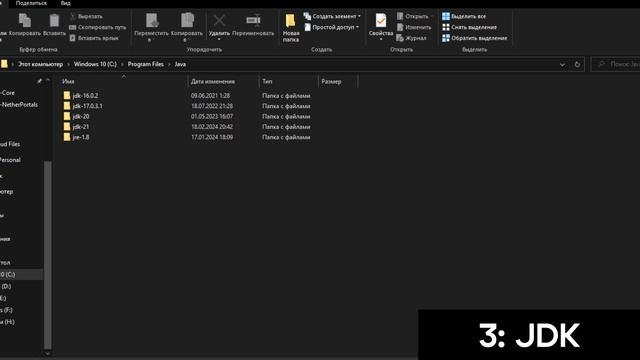Expand chevron after Этот компьютер breadcrumb

[x=68, y=64]
